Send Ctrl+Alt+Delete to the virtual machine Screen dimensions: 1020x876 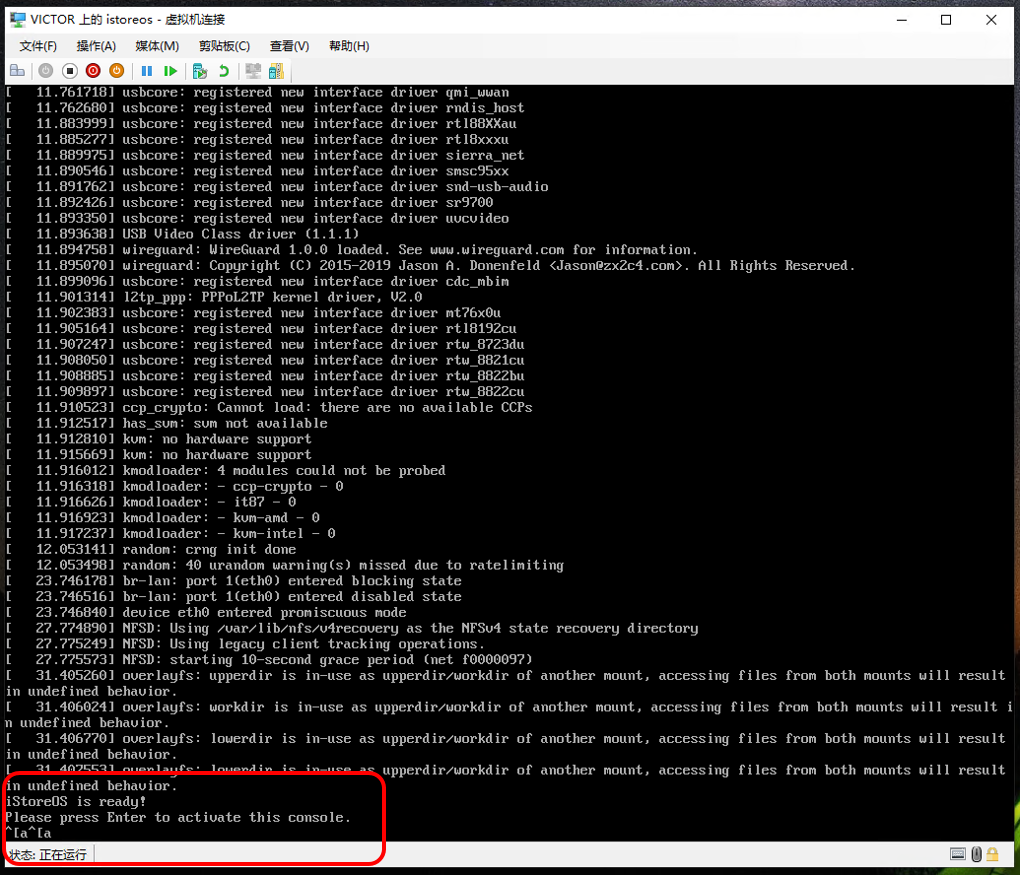[16, 70]
